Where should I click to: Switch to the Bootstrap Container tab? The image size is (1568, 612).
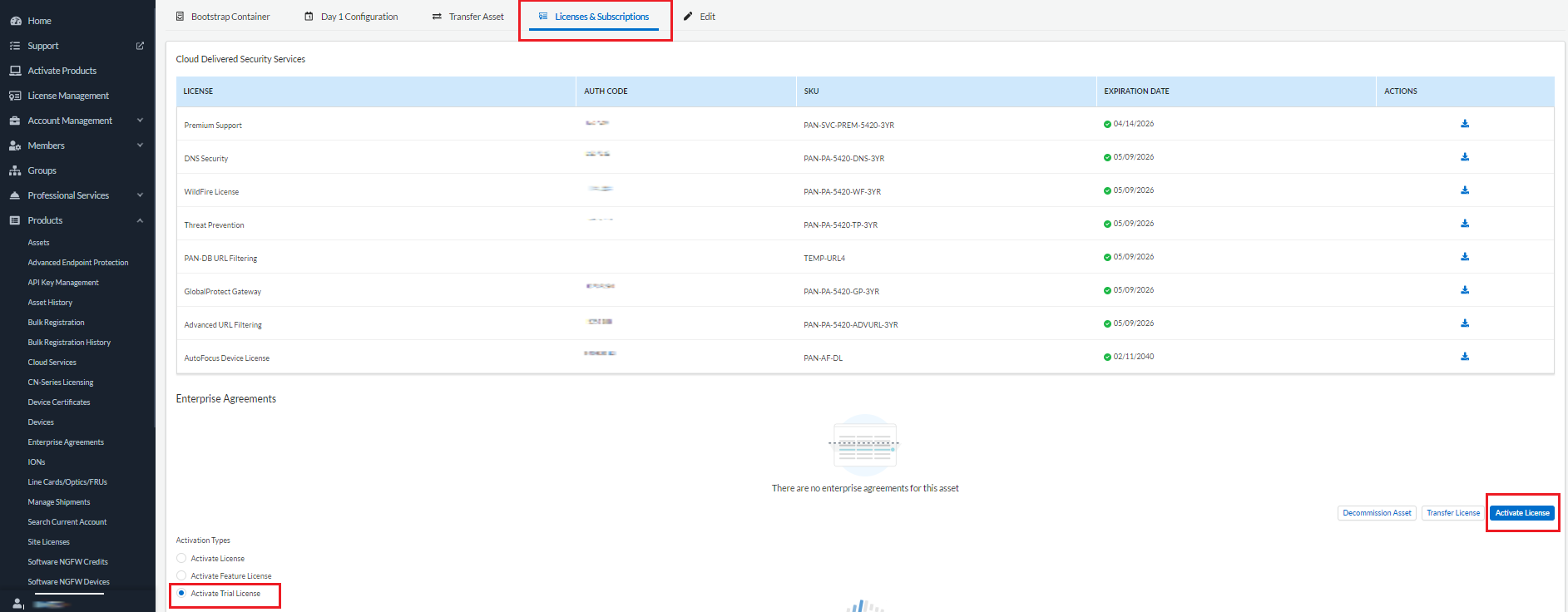[223, 17]
